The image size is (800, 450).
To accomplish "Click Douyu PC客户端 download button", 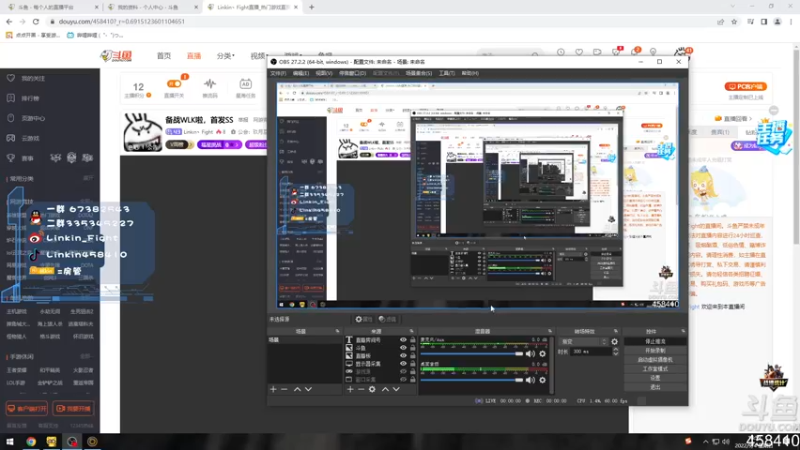I will [746, 87].
